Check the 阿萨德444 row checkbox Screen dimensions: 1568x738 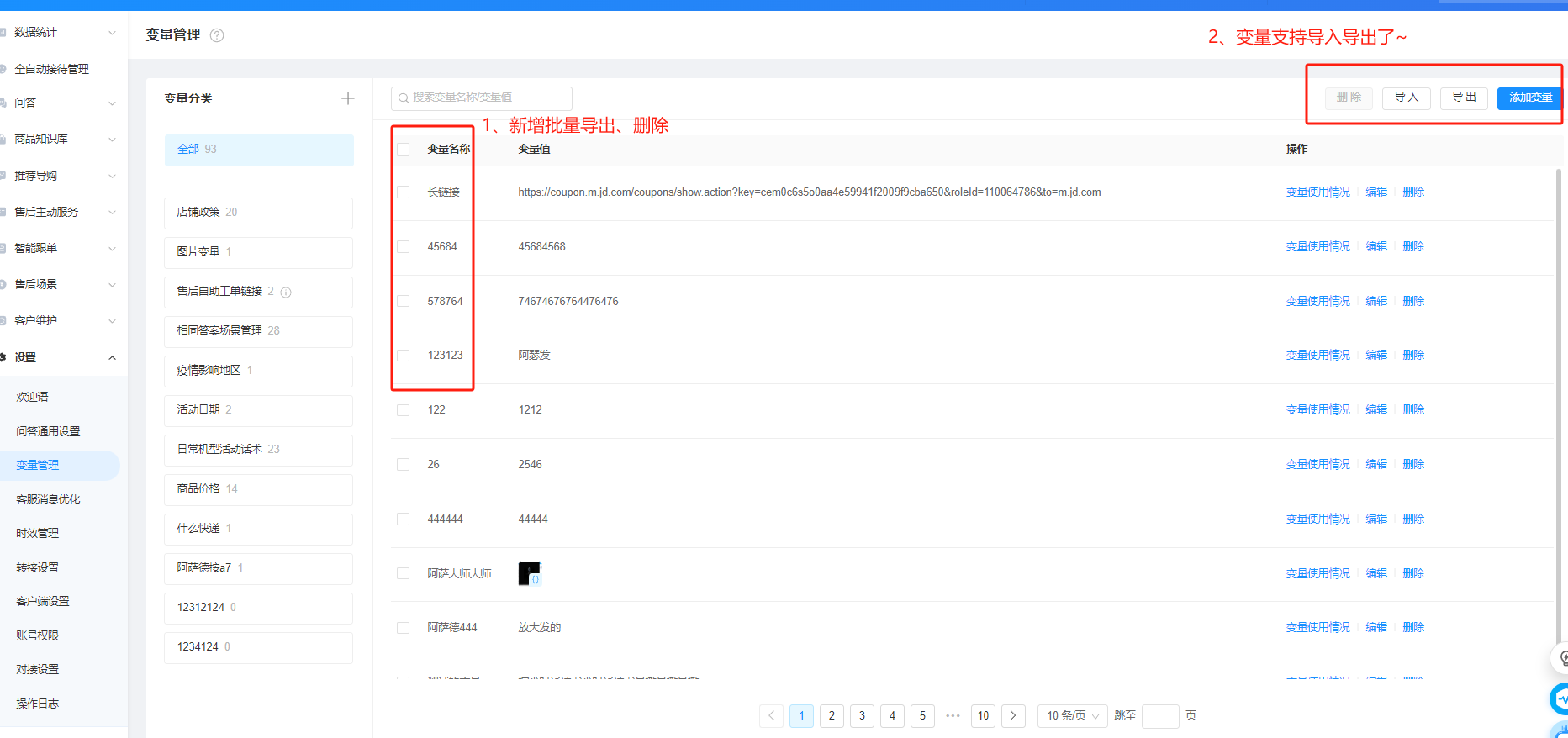(x=404, y=628)
